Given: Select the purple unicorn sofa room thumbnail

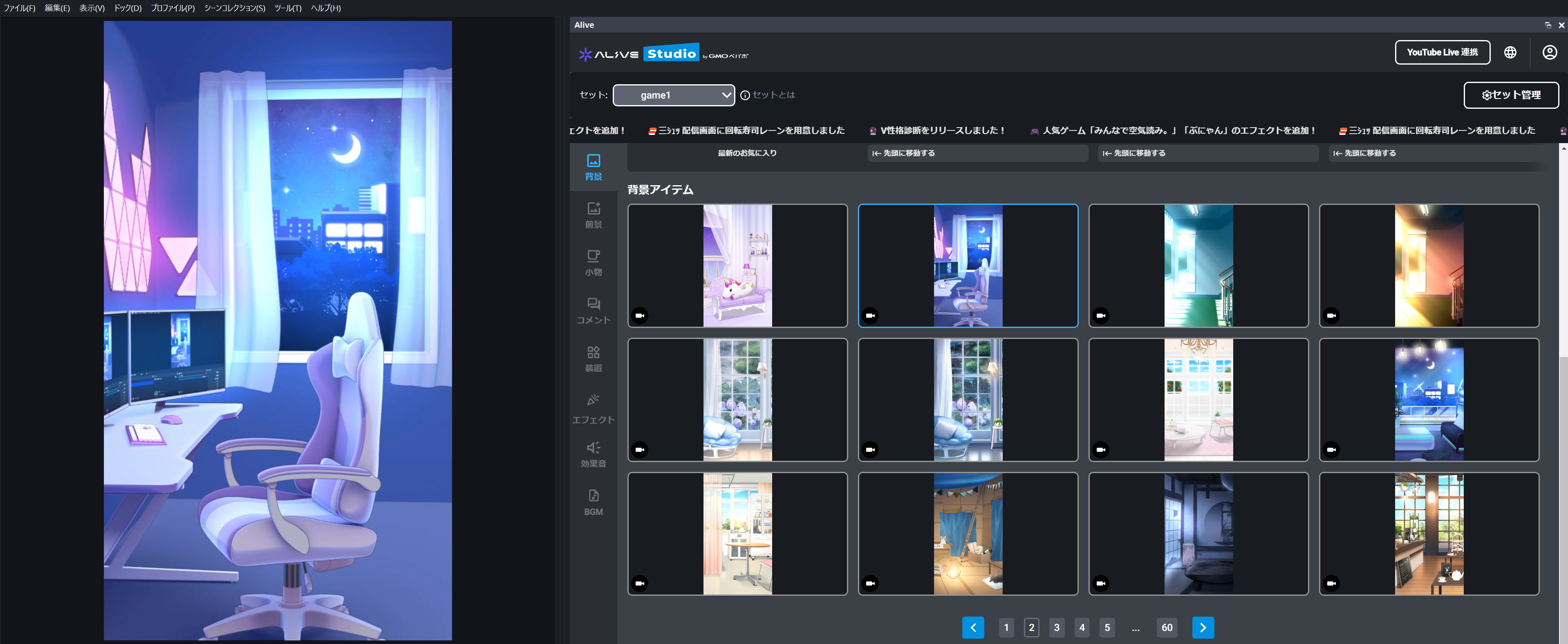Looking at the screenshot, I should point(737,265).
